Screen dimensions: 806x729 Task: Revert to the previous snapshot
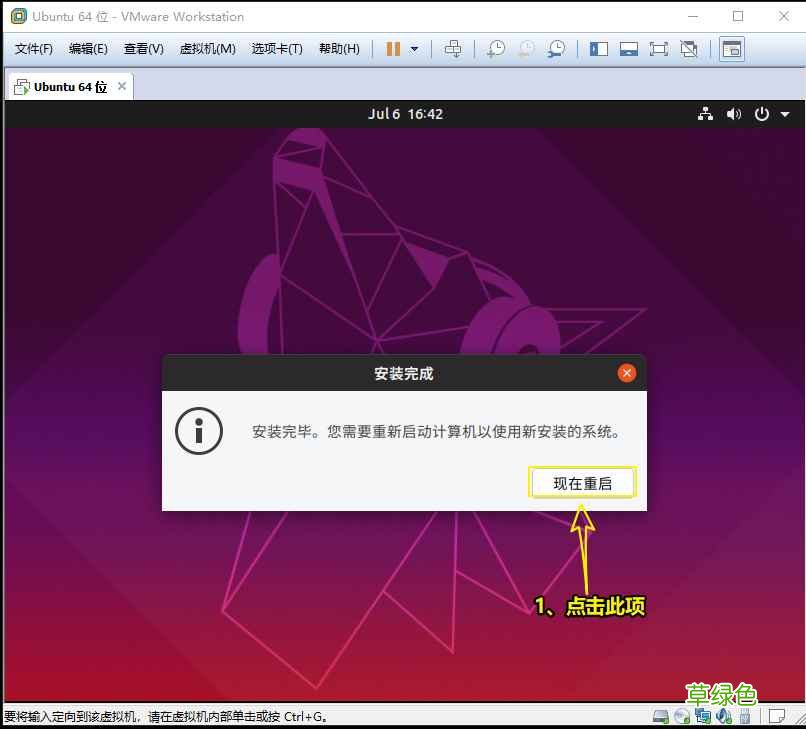(x=526, y=49)
